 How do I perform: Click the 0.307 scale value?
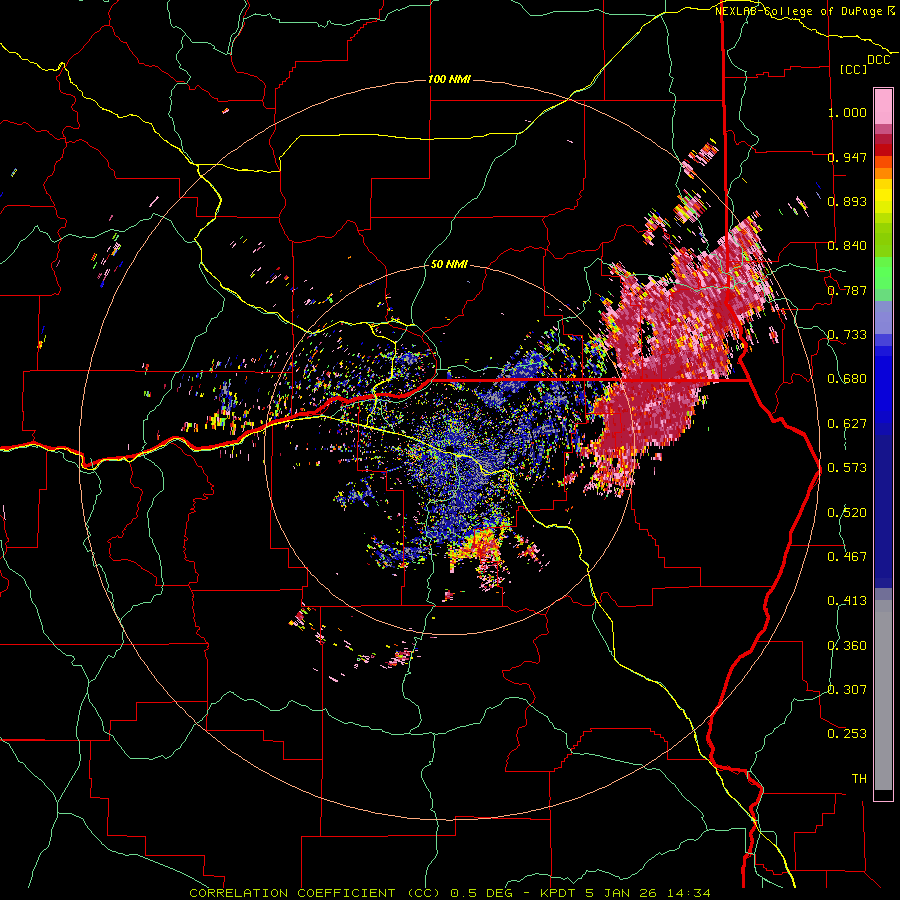coord(847,690)
